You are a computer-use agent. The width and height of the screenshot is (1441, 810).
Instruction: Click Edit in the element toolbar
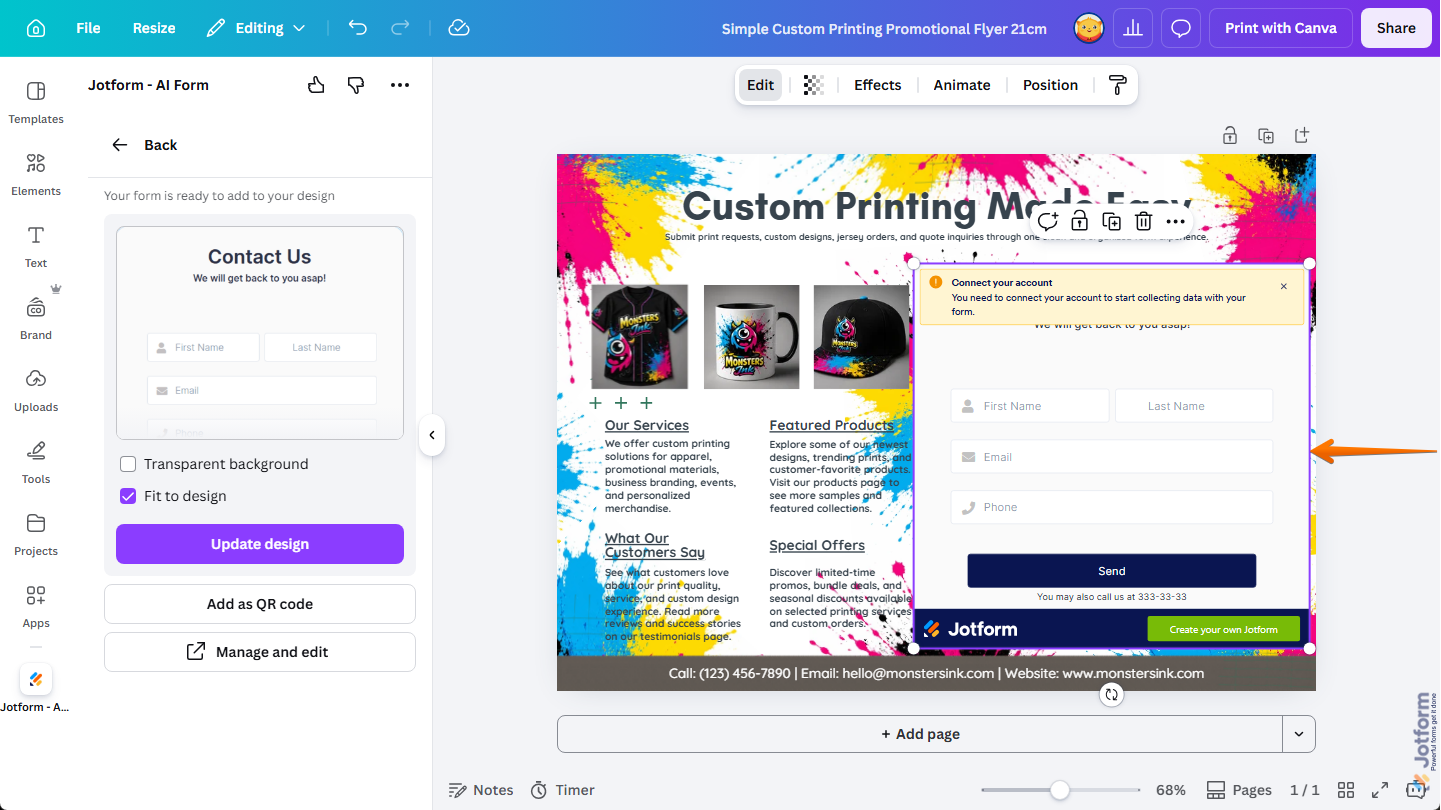[760, 85]
